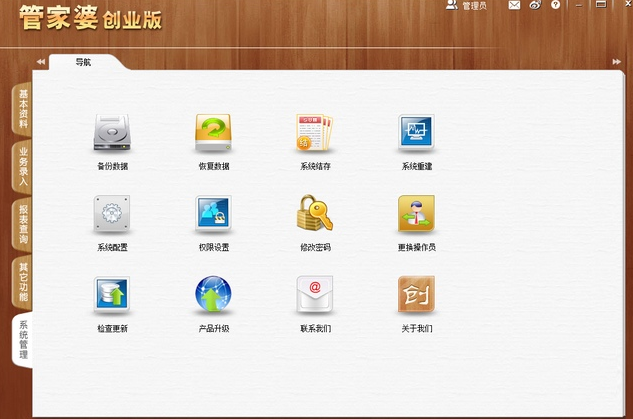
Task: Click the 权限设置 label text
Action: (x=214, y=247)
